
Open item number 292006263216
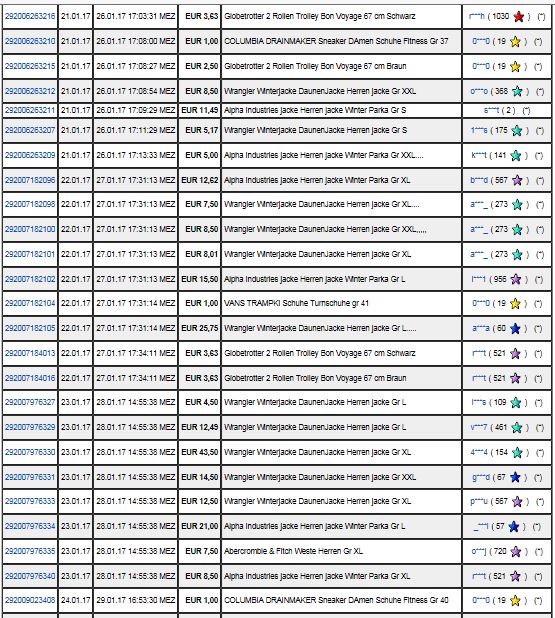pyautogui.click(x=30, y=17)
